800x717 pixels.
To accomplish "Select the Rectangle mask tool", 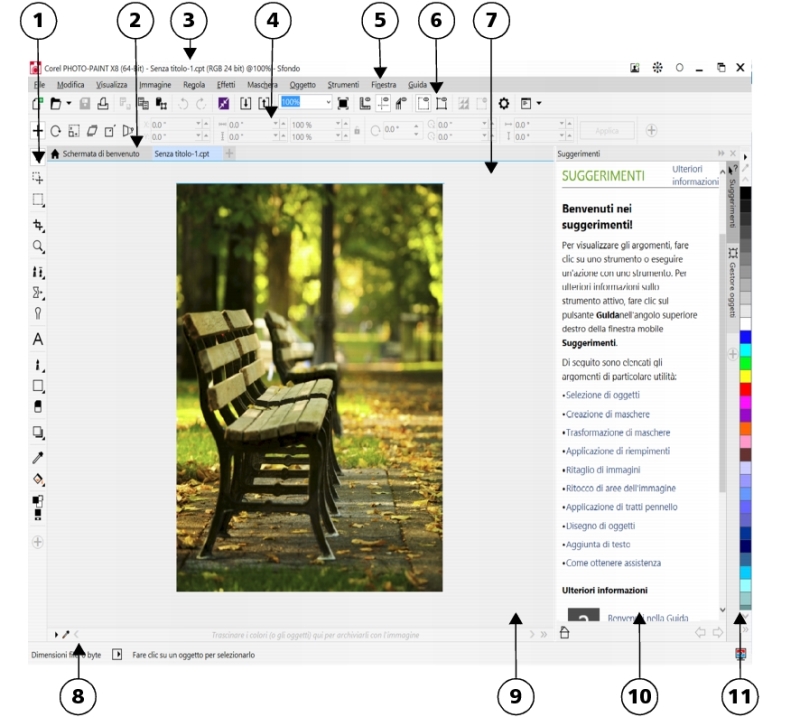I will click(38, 201).
